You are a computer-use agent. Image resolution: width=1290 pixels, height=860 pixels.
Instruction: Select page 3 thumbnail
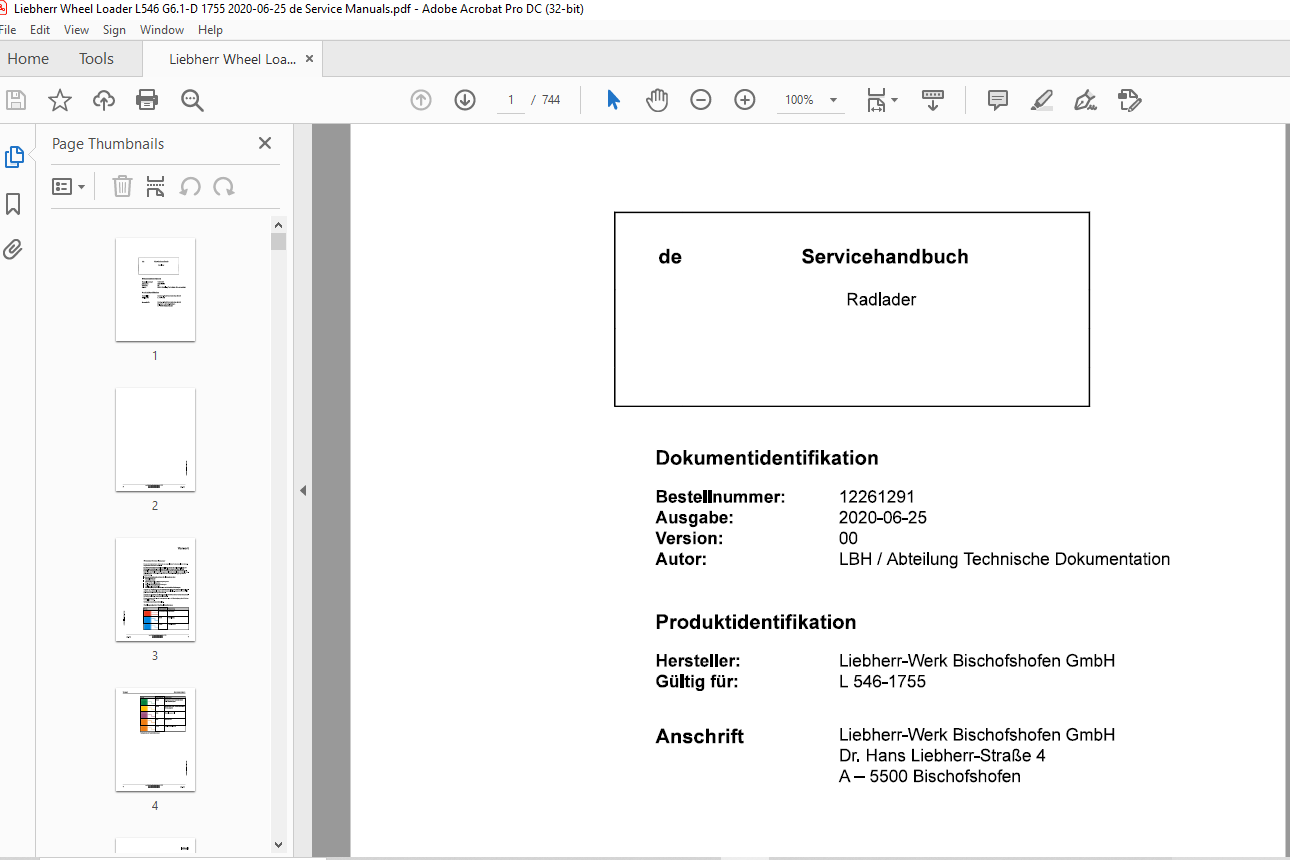coord(155,589)
